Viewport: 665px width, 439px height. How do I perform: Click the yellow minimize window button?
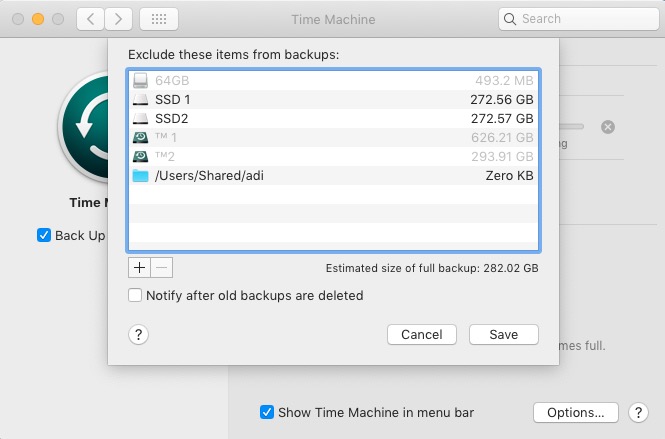click(38, 19)
